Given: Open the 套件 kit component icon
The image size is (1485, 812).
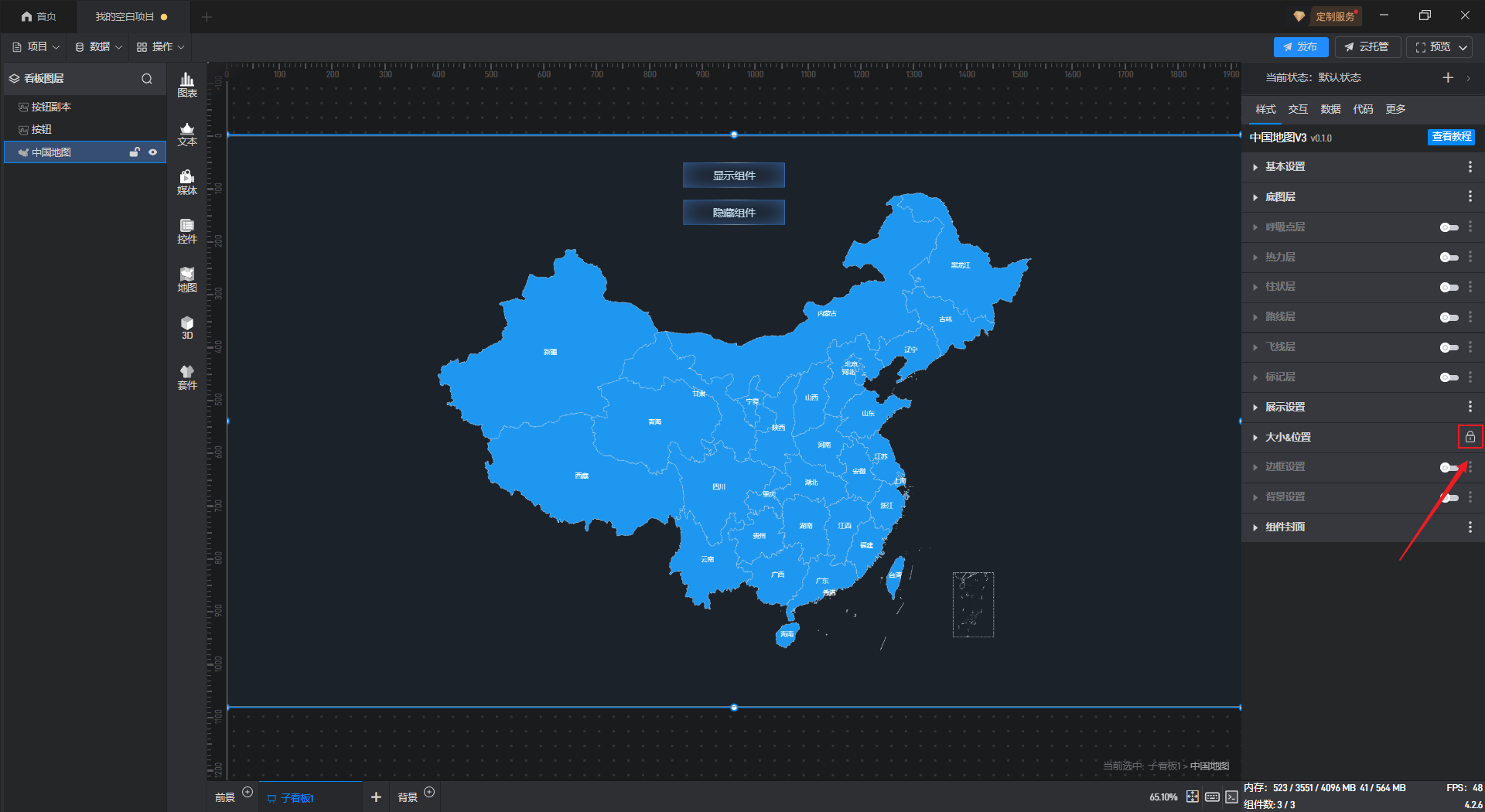Looking at the screenshot, I should (187, 377).
